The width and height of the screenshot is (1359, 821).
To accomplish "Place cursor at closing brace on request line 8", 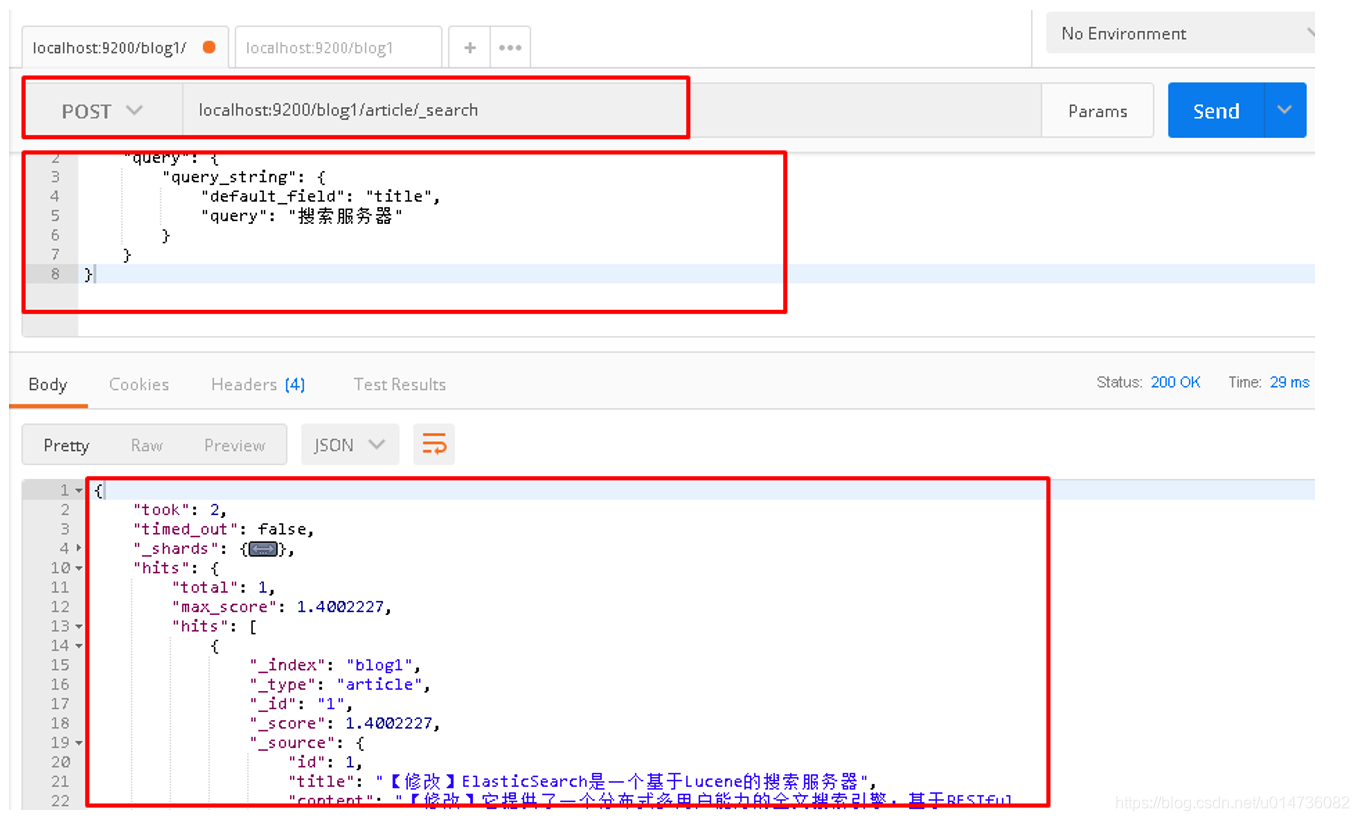I will (x=88, y=274).
